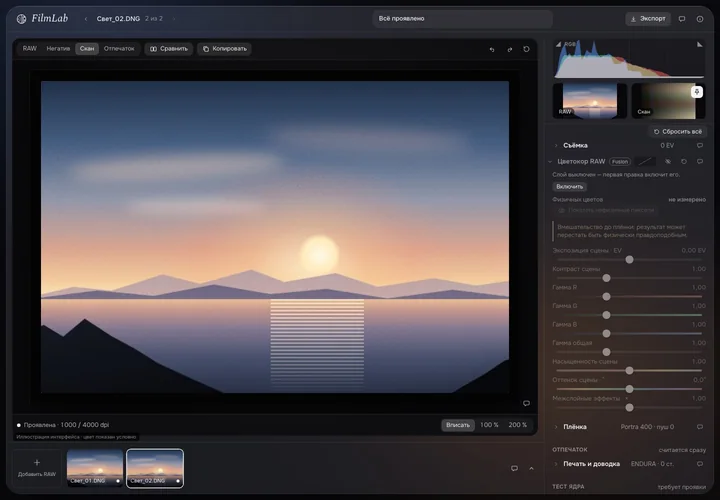Screen dimensions: 720x500
Task: Open comment icon on Цветокор RAW row
Action: (x=700, y=162)
